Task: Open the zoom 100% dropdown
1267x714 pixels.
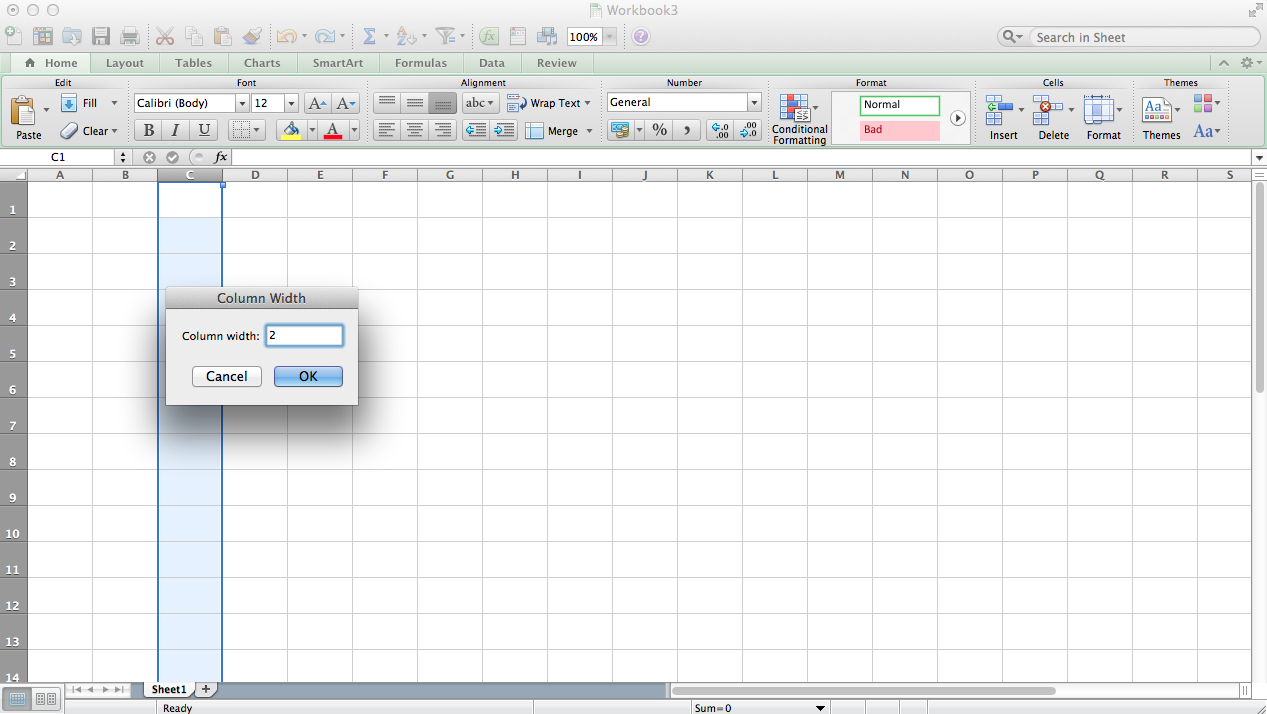Action: [x=609, y=37]
